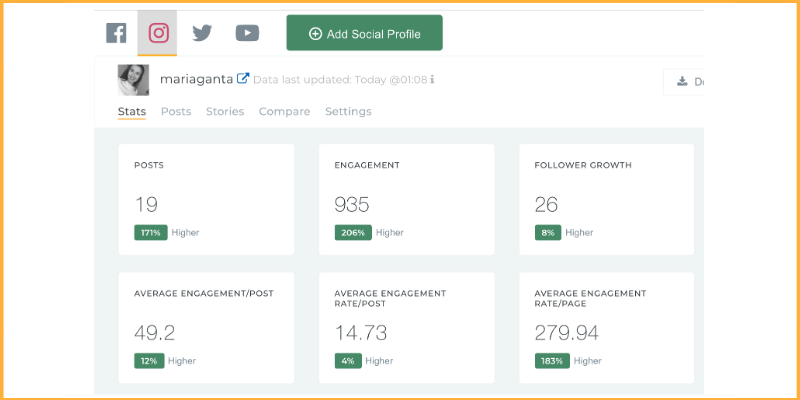Open mariaganta external profile link icon
This screenshot has height=400, width=800.
243,79
